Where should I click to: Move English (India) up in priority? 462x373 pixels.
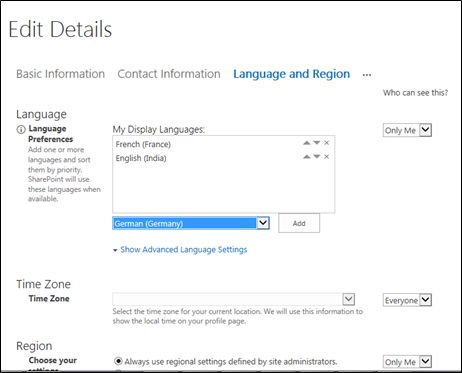(307, 157)
